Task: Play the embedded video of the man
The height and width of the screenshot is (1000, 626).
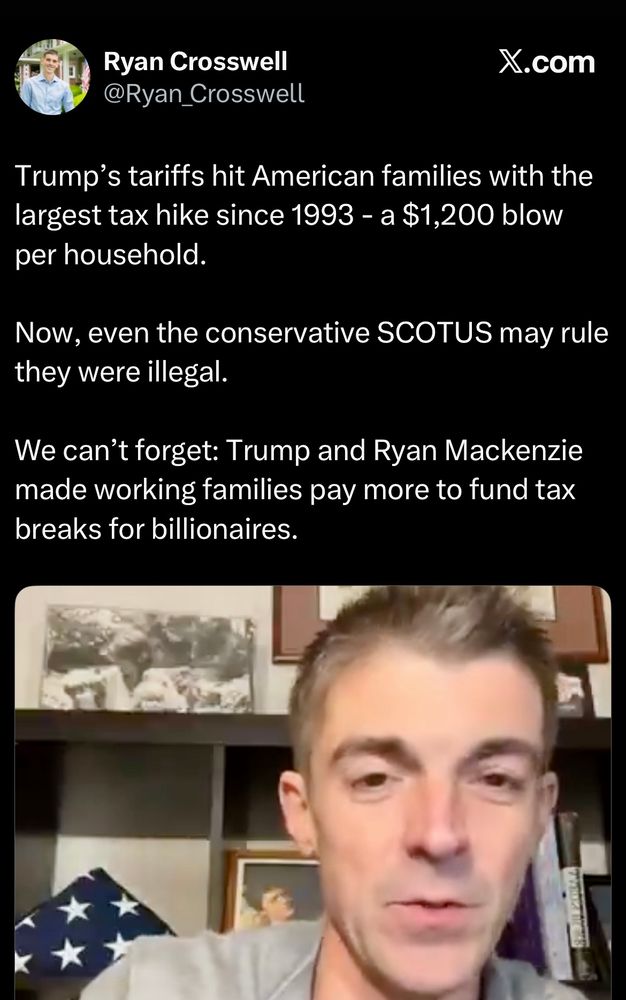Action: pos(312,792)
